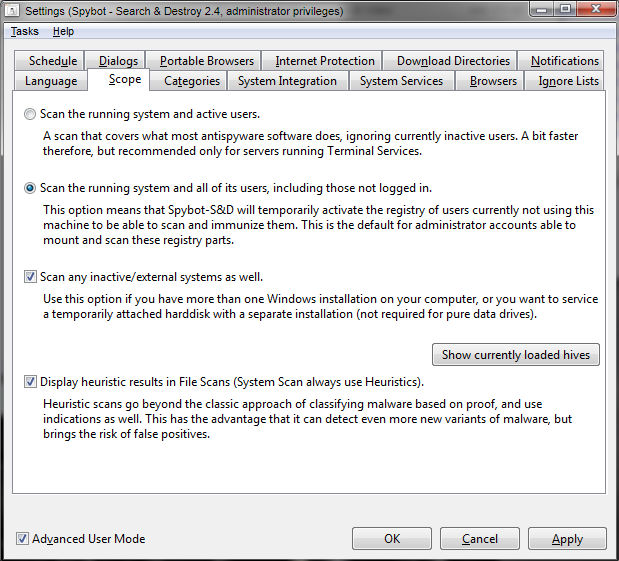
Task: Open the System Services tab
Action: click(x=401, y=81)
